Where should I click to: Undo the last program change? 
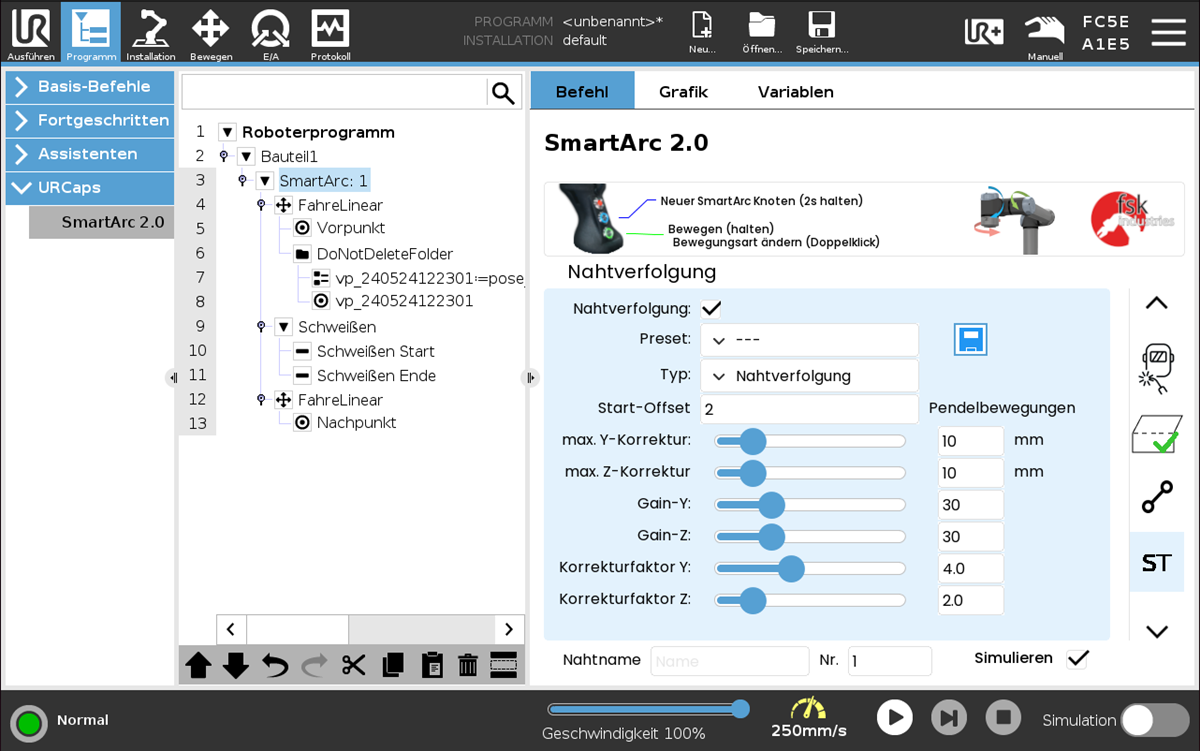point(275,665)
